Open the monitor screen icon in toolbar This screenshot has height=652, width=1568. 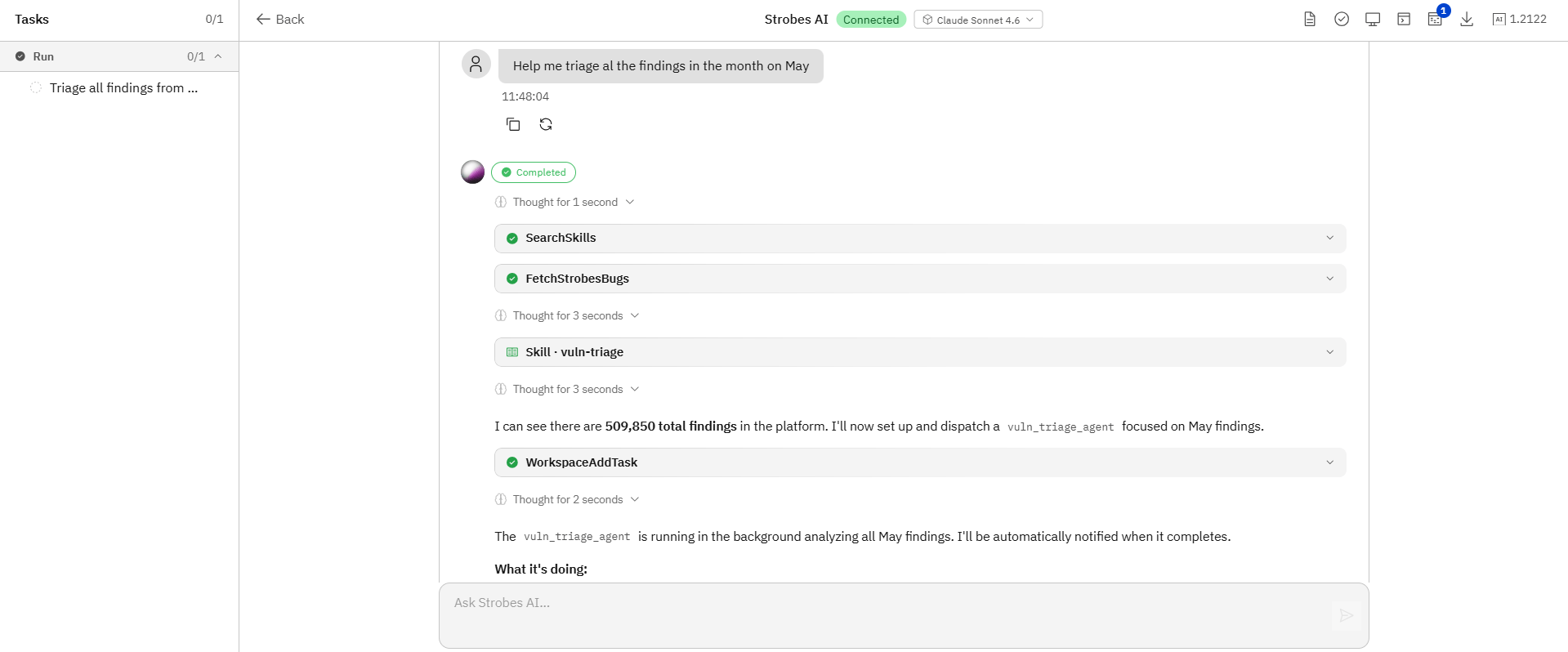[x=1373, y=19]
